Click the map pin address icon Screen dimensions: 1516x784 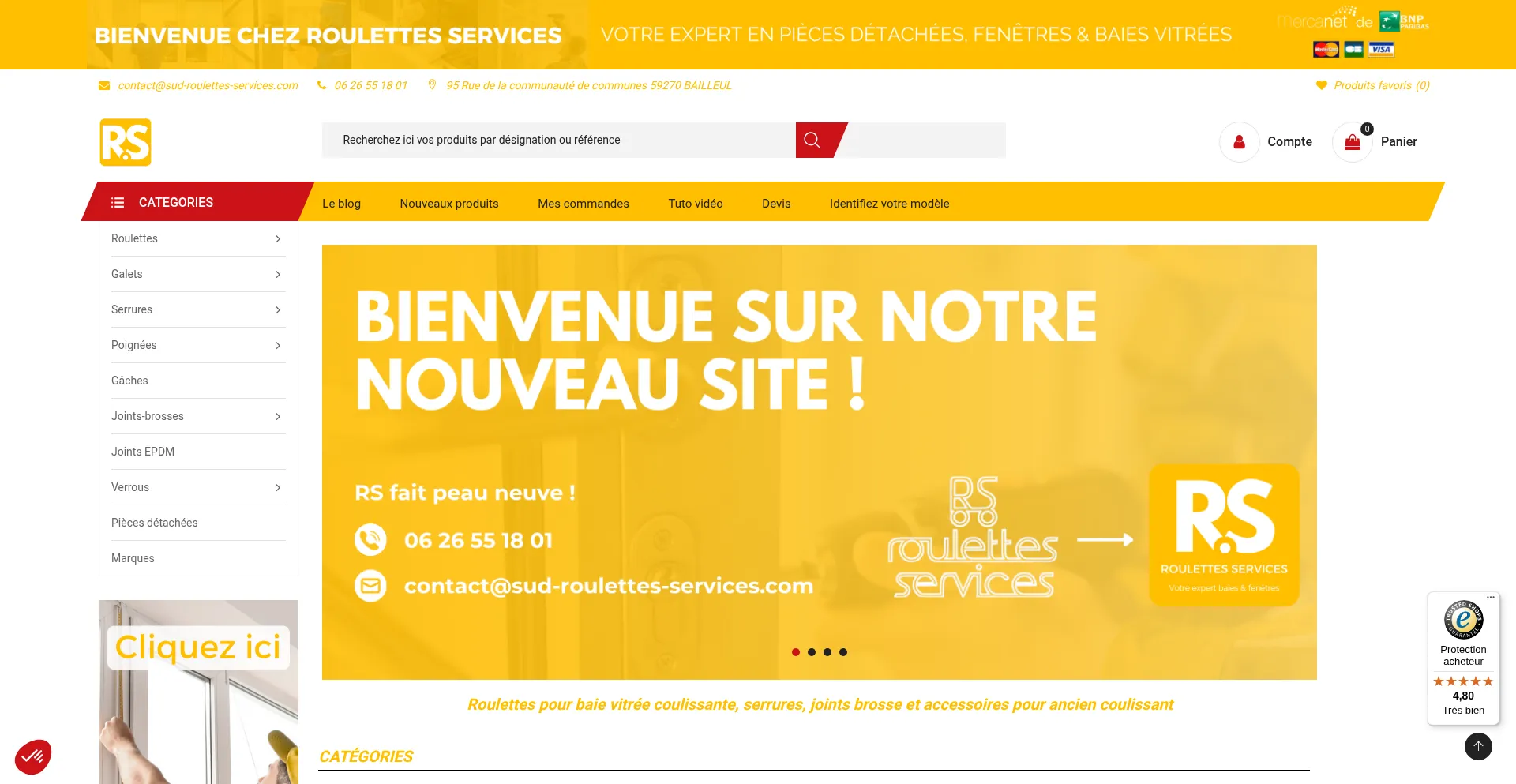click(x=432, y=84)
